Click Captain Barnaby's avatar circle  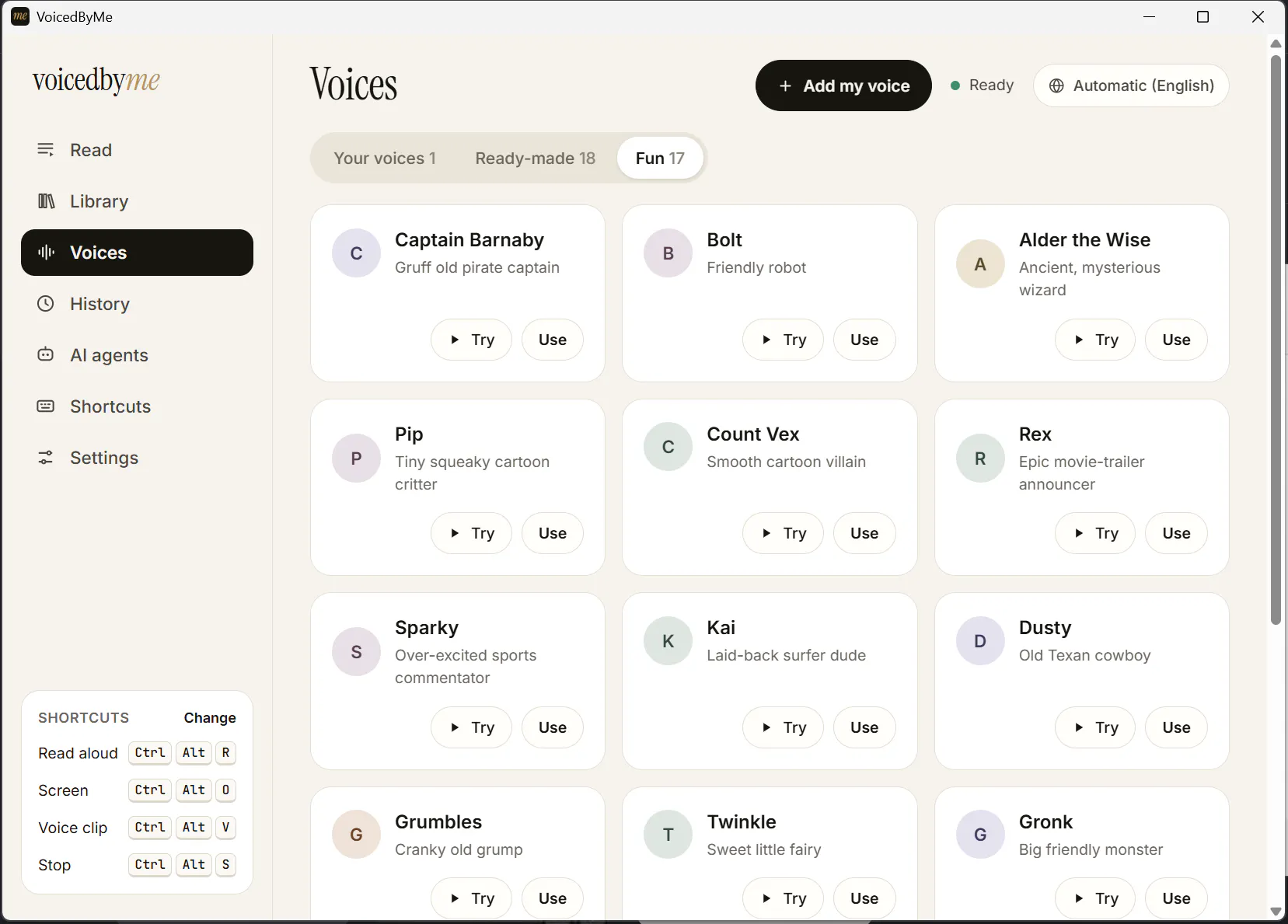[356, 253]
